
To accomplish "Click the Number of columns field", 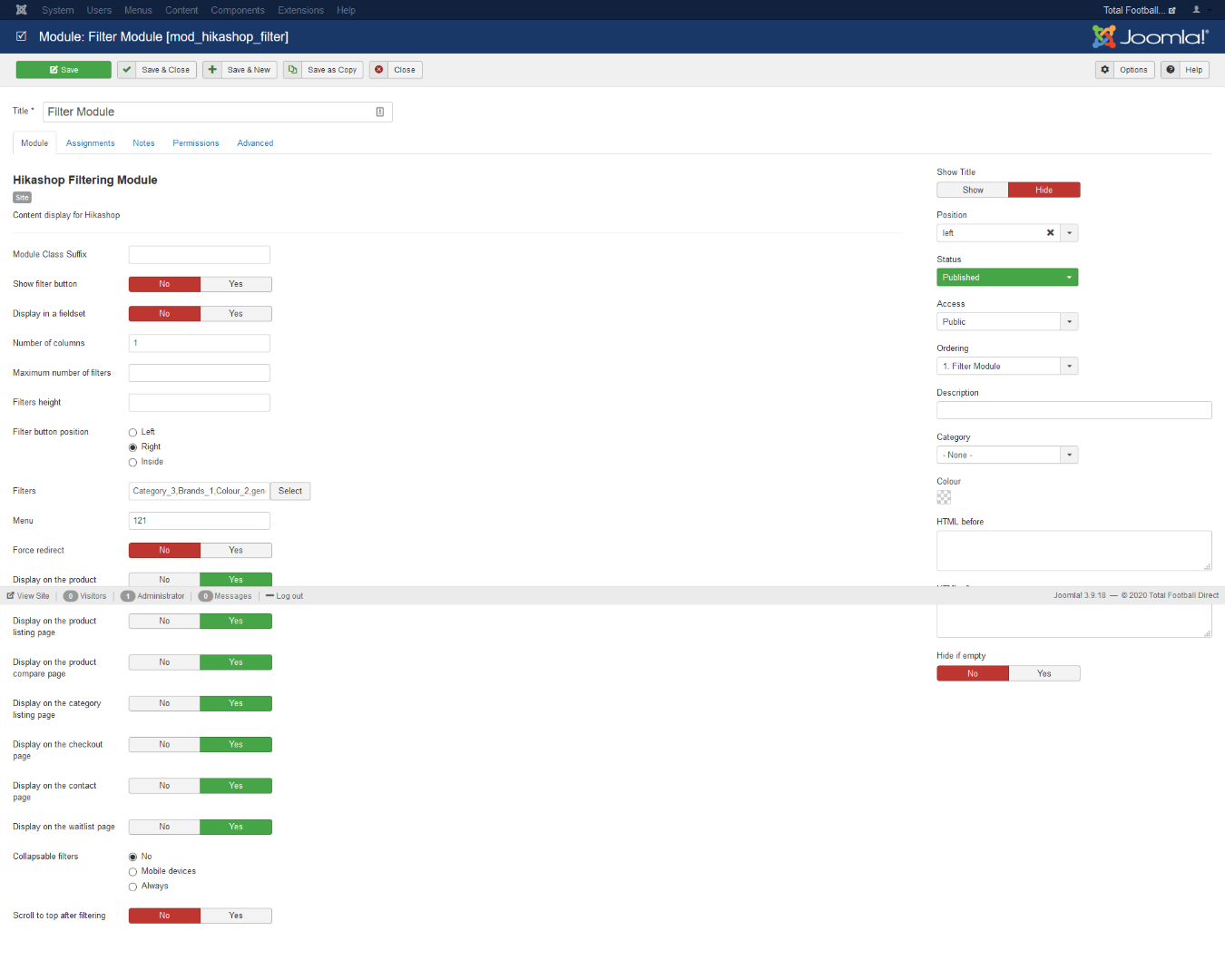I will pos(200,343).
